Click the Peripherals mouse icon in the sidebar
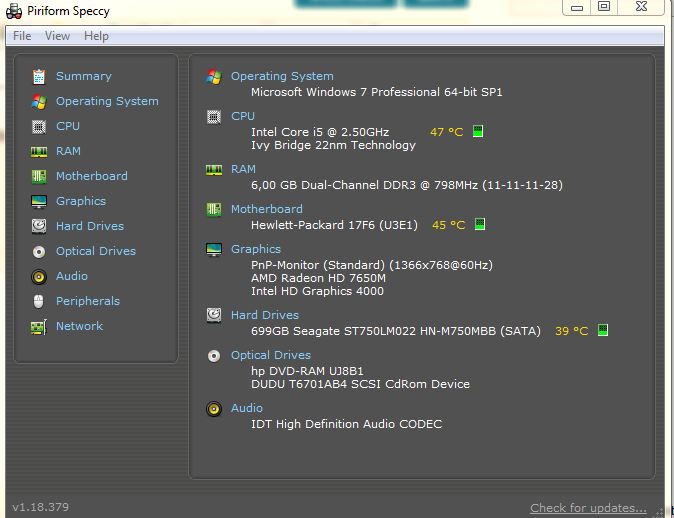674x518 pixels. tap(39, 301)
